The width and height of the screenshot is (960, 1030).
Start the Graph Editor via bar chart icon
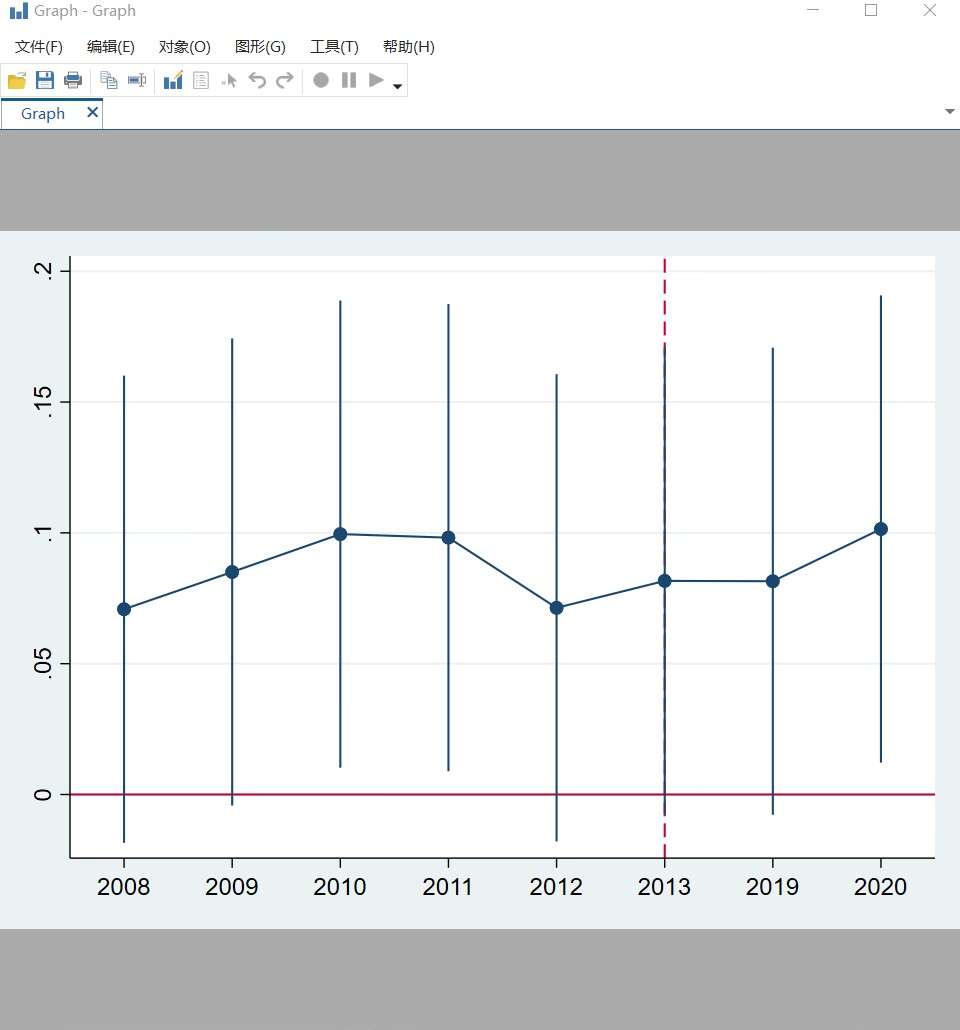pyautogui.click(x=173, y=80)
